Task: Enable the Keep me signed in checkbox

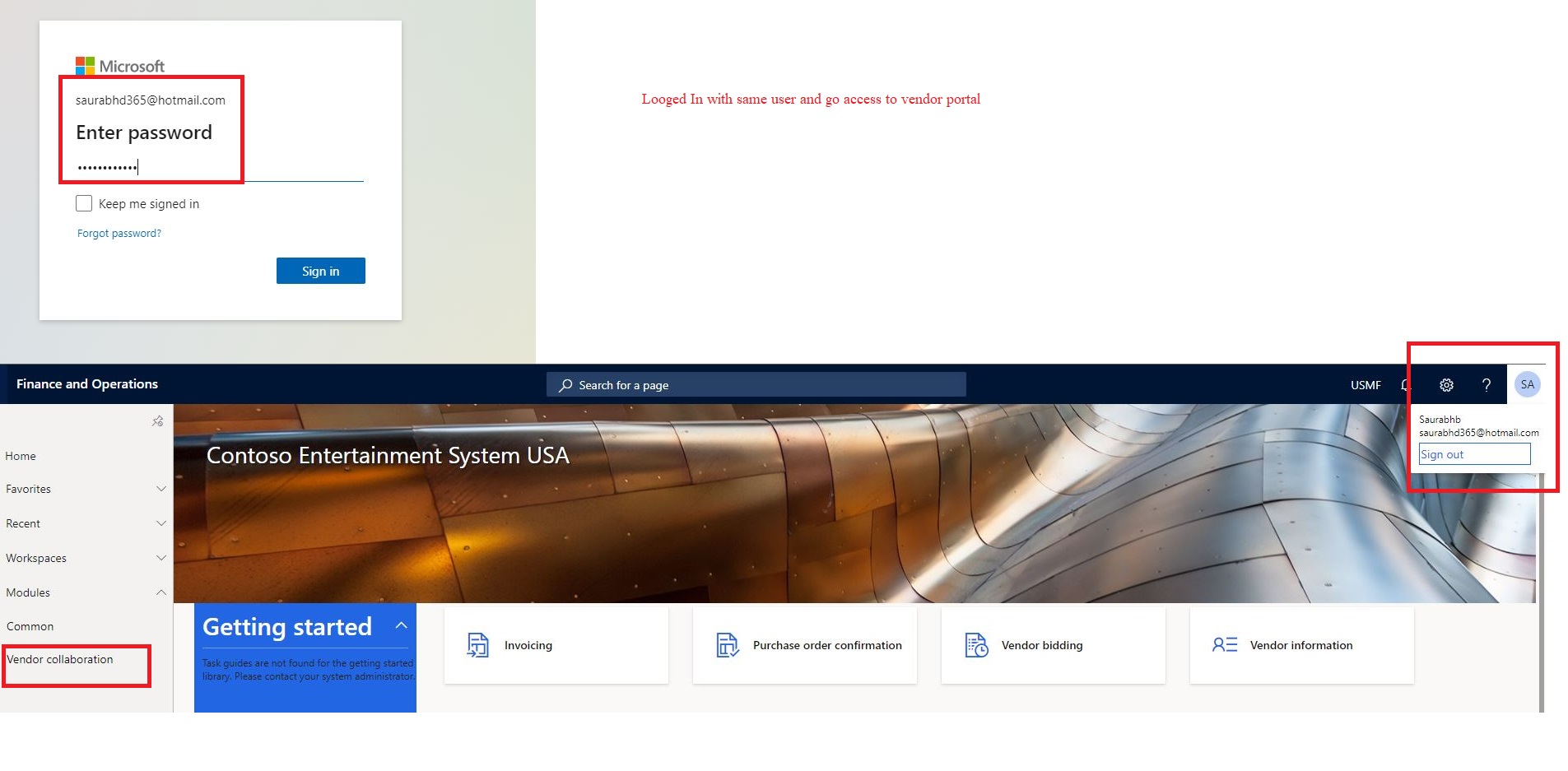Action: click(x=84, y=202)
